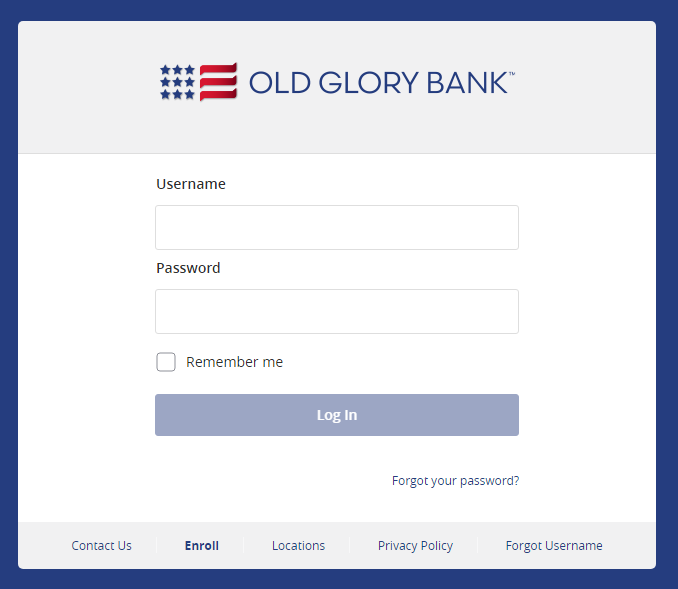Open the Forgot your password link
This screenshot has height=589, width=678.
click(455, 481)
